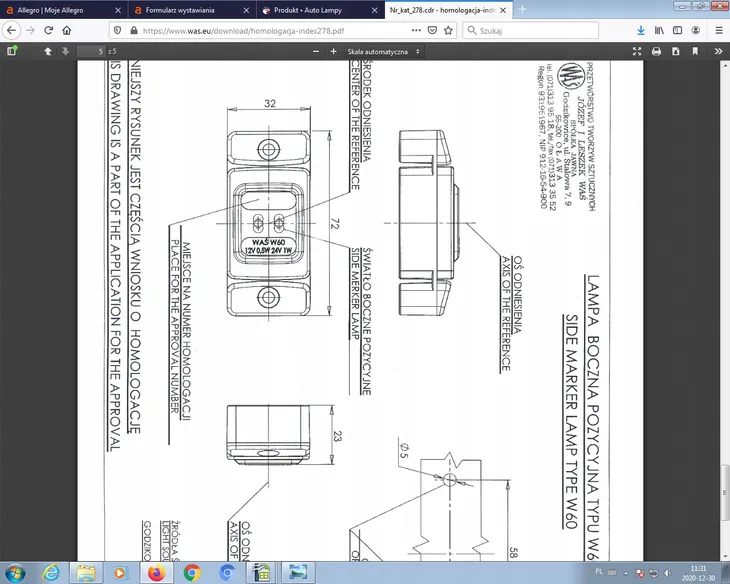The width and height of the screenshot is (730, 584).
Task: Bookmark this page with the star
Action: tap(448, 30)
